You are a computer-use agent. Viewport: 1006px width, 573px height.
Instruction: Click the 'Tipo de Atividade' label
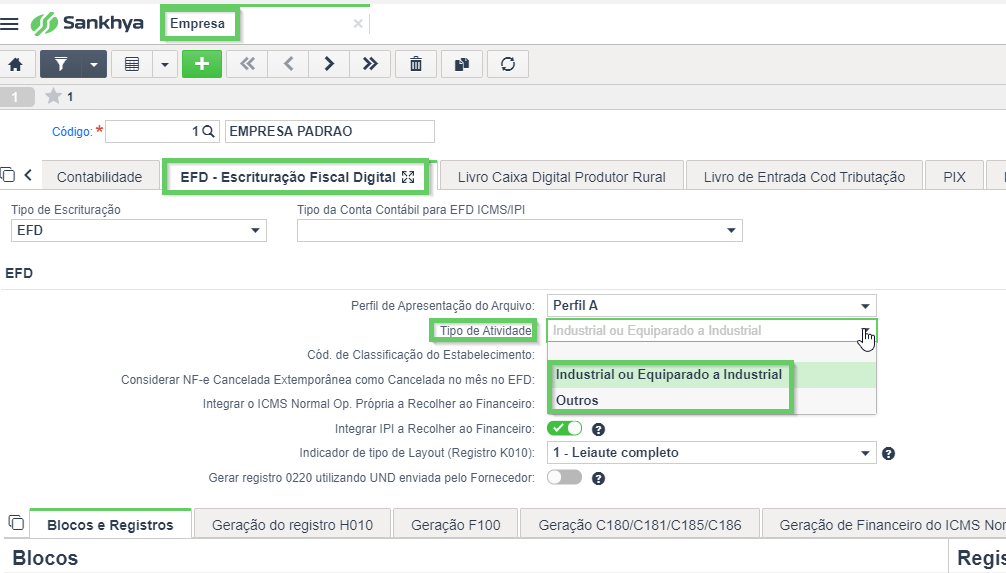click(x=486, y=331)
